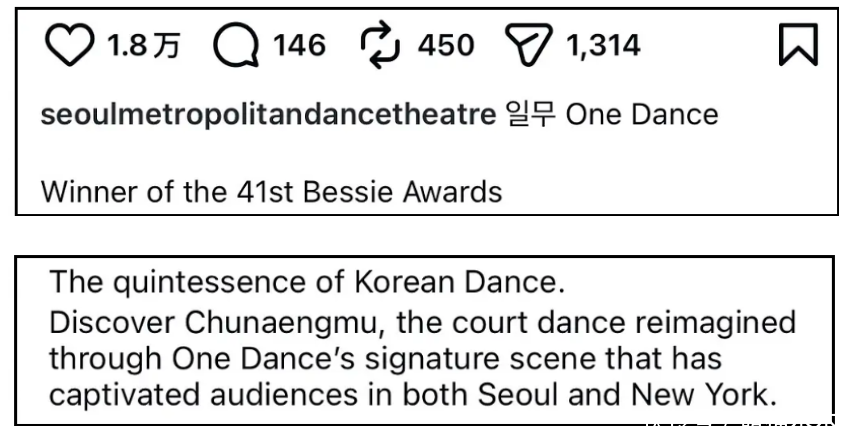Click the "One Dance" title after 일무

point(642,115)
